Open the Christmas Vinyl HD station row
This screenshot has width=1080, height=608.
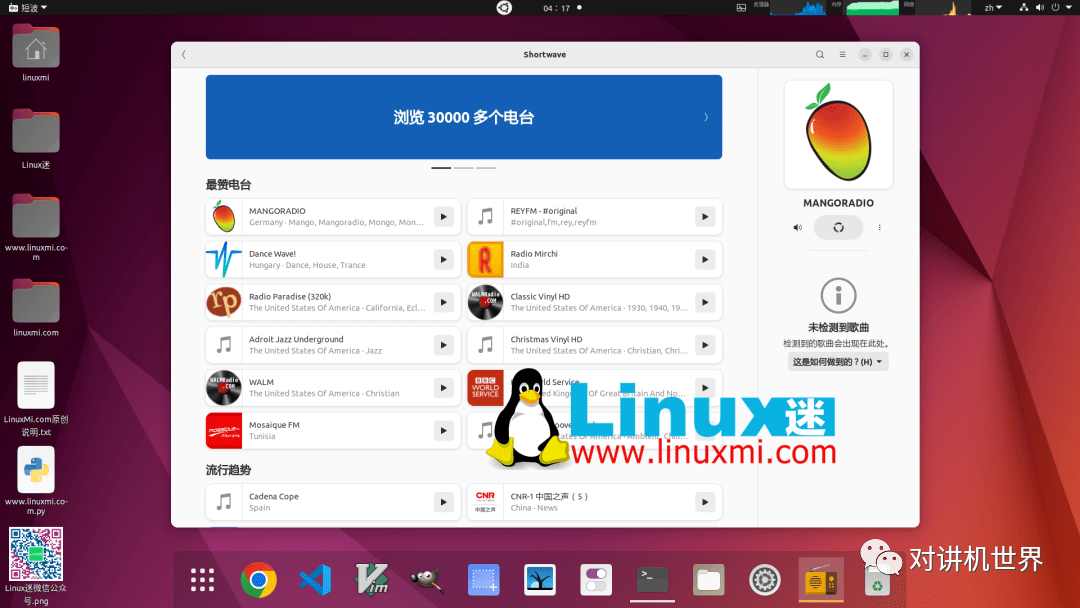click(594, 345)
